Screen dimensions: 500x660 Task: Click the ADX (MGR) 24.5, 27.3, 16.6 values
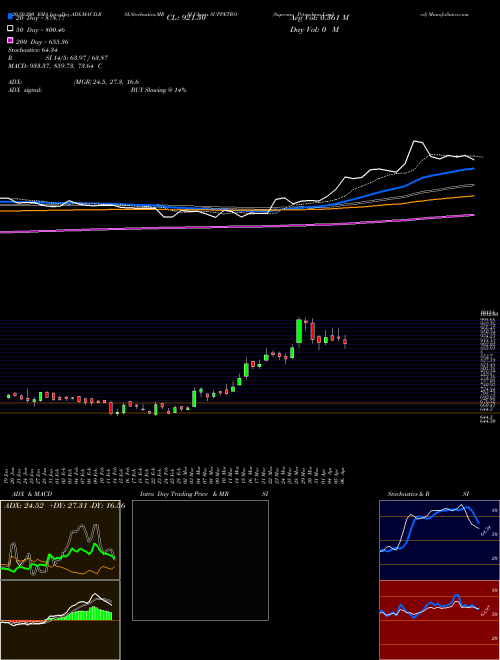[106, 82]
